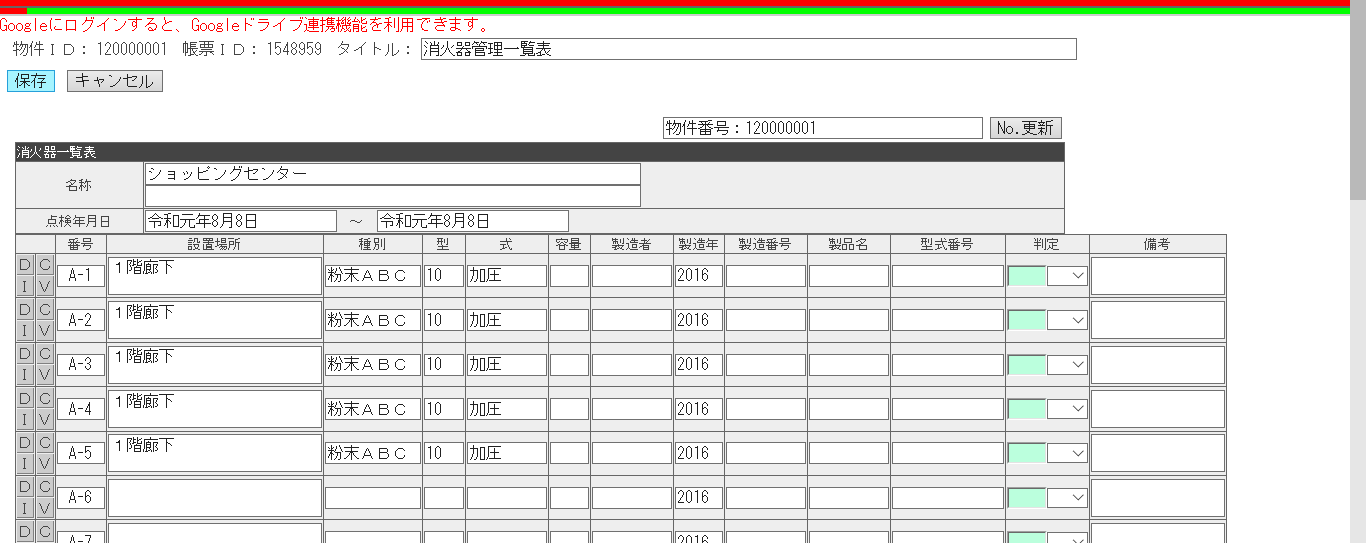Click the 備考 field for row A-1
1366x543 pixels.
tap(1157, 276)
